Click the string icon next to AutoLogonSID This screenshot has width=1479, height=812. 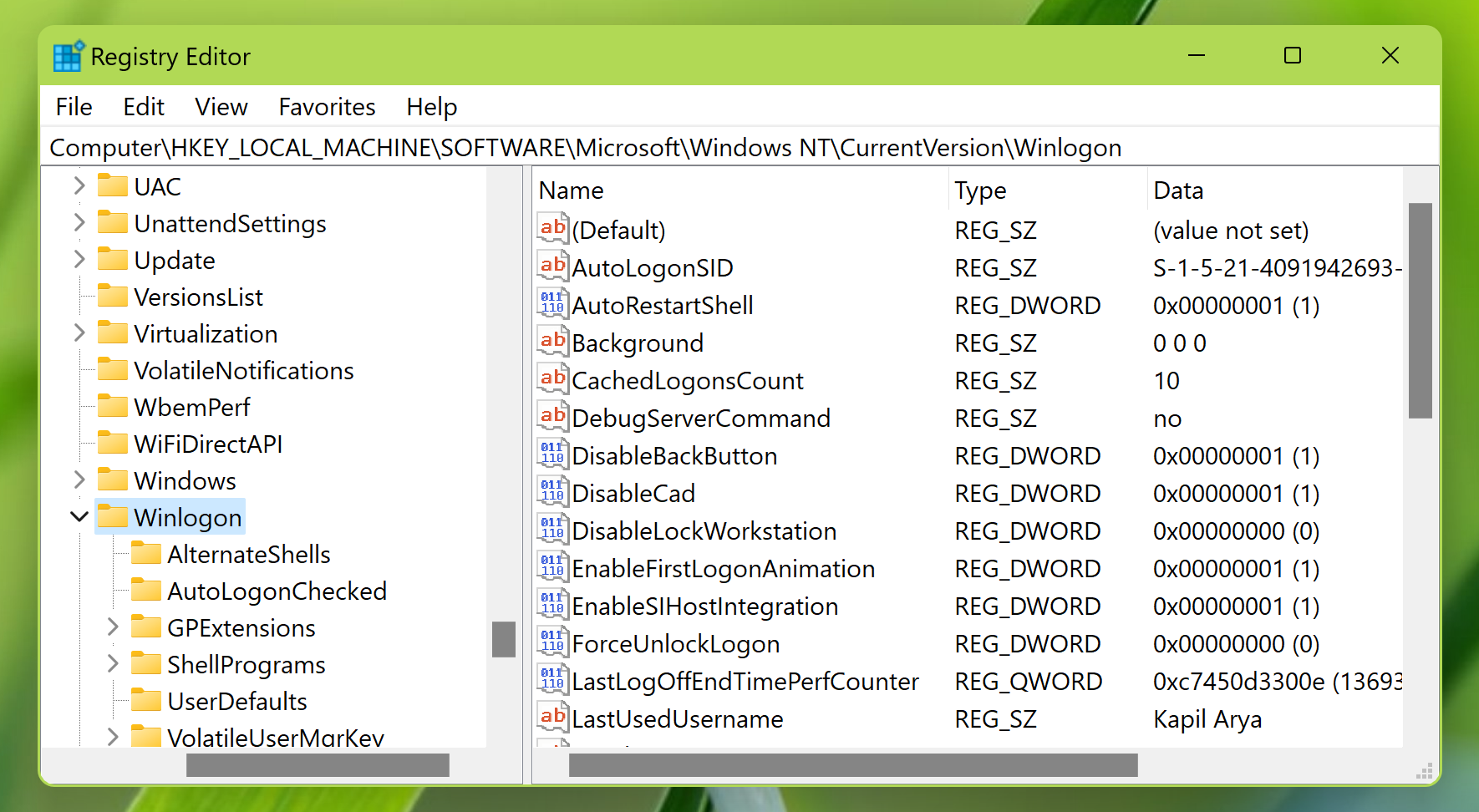(x=552, y=266)
